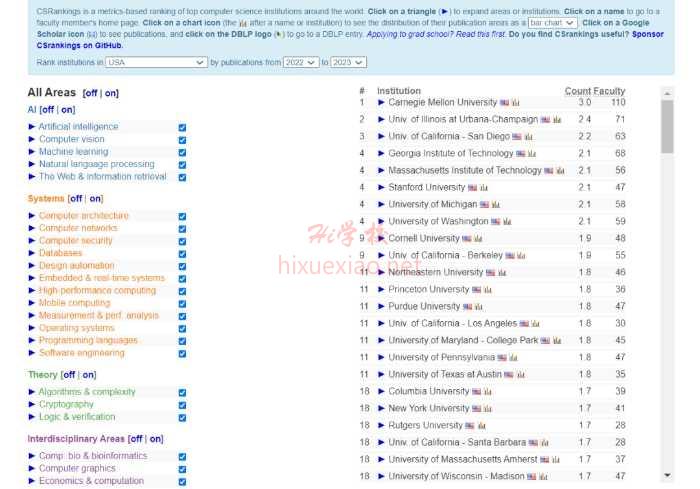
Task: Click the scrollbar down arrow of the ranking list
Action: tap(667, 475)
